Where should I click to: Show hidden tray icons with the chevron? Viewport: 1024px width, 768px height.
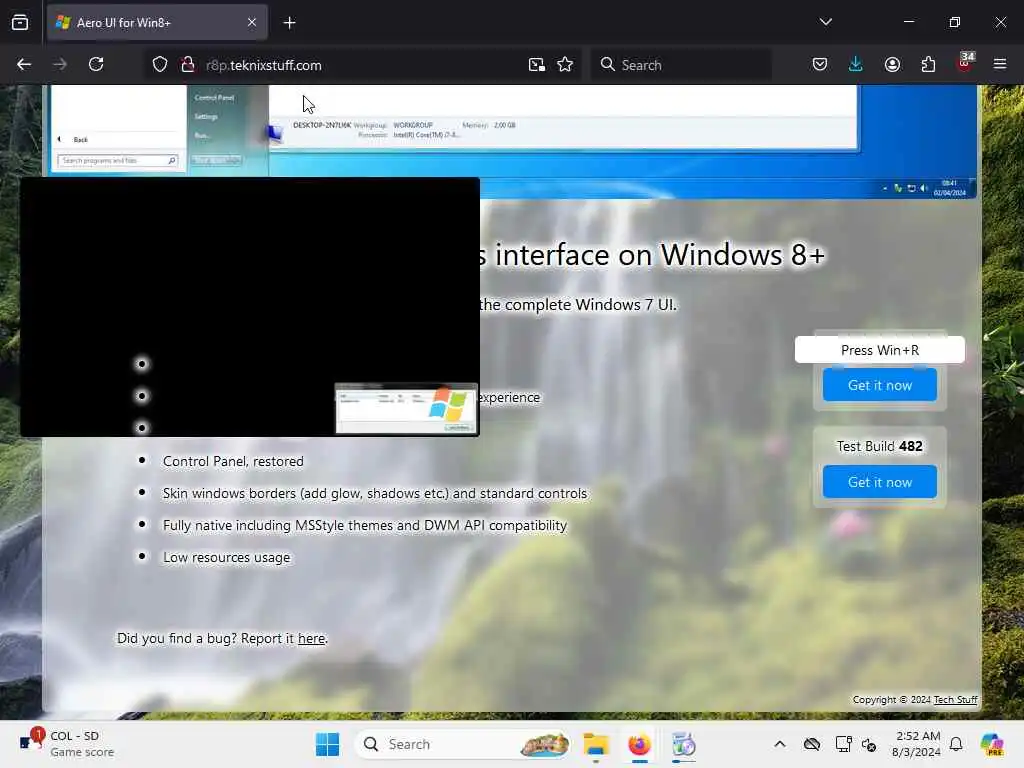780,744
